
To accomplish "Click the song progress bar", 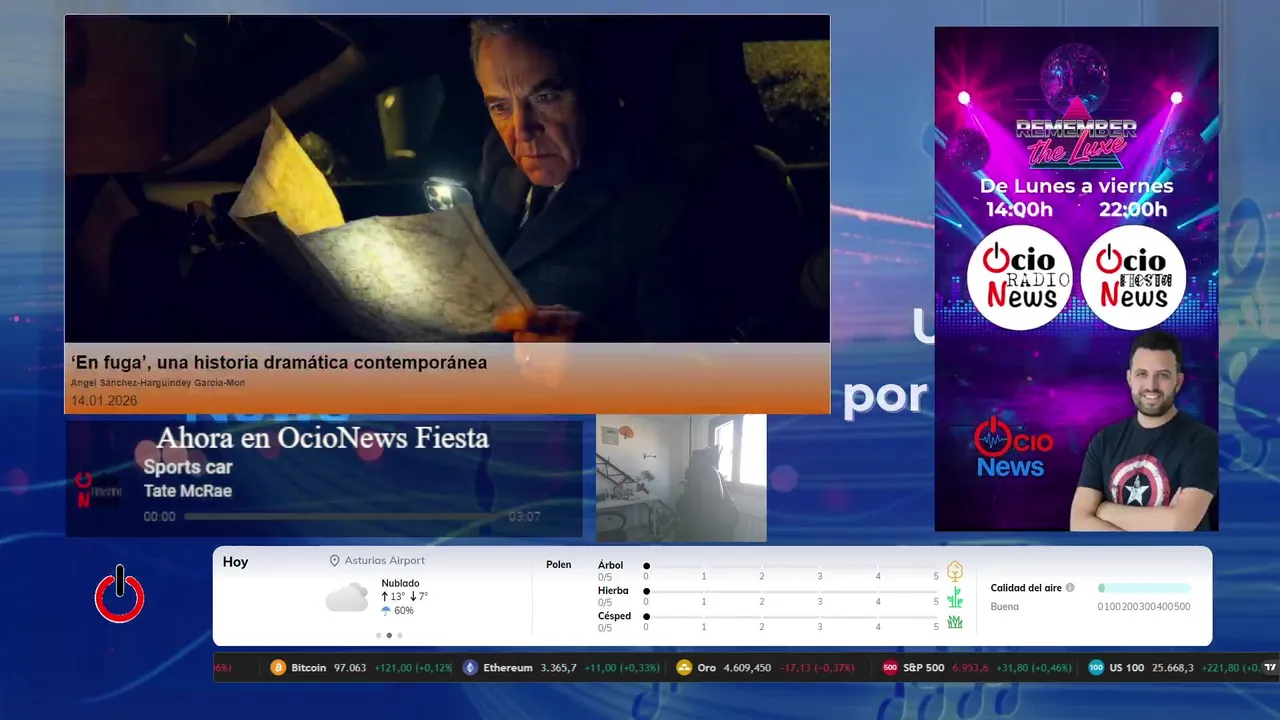I will (x=342, y=517).
